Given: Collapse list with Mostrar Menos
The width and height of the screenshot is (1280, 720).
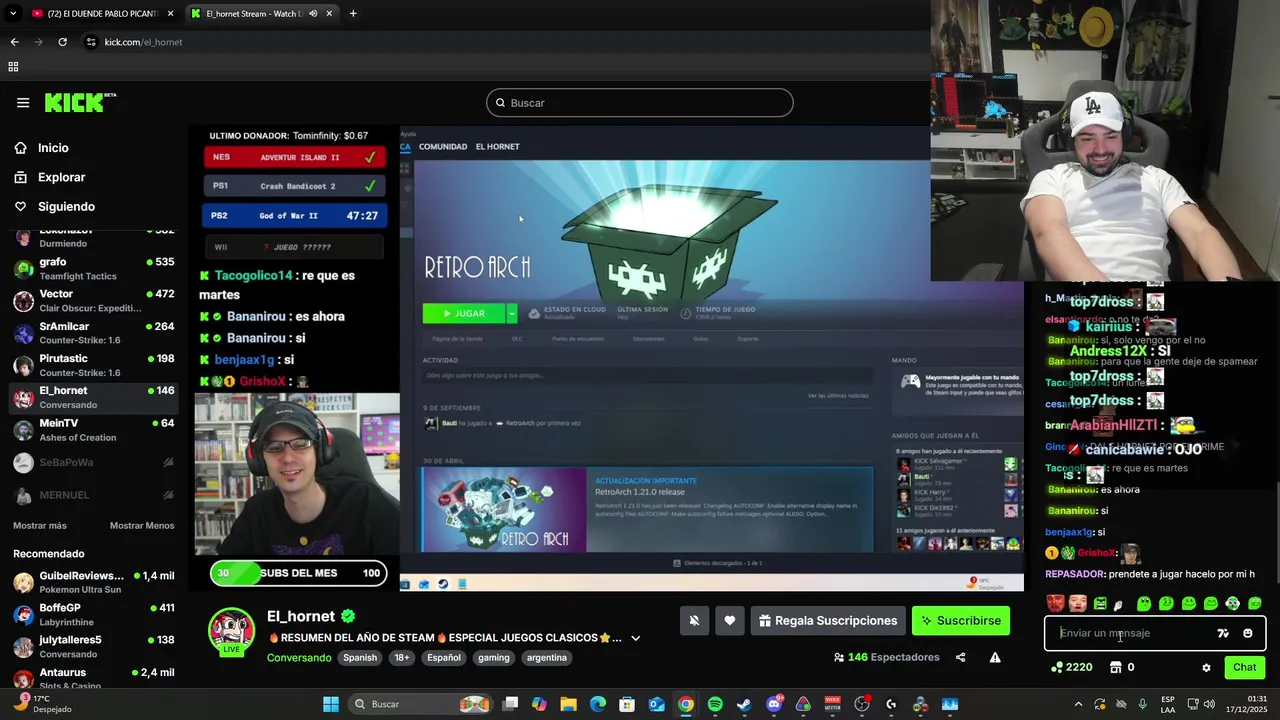Looking at the screenshot, I should (x=142, y=526).
